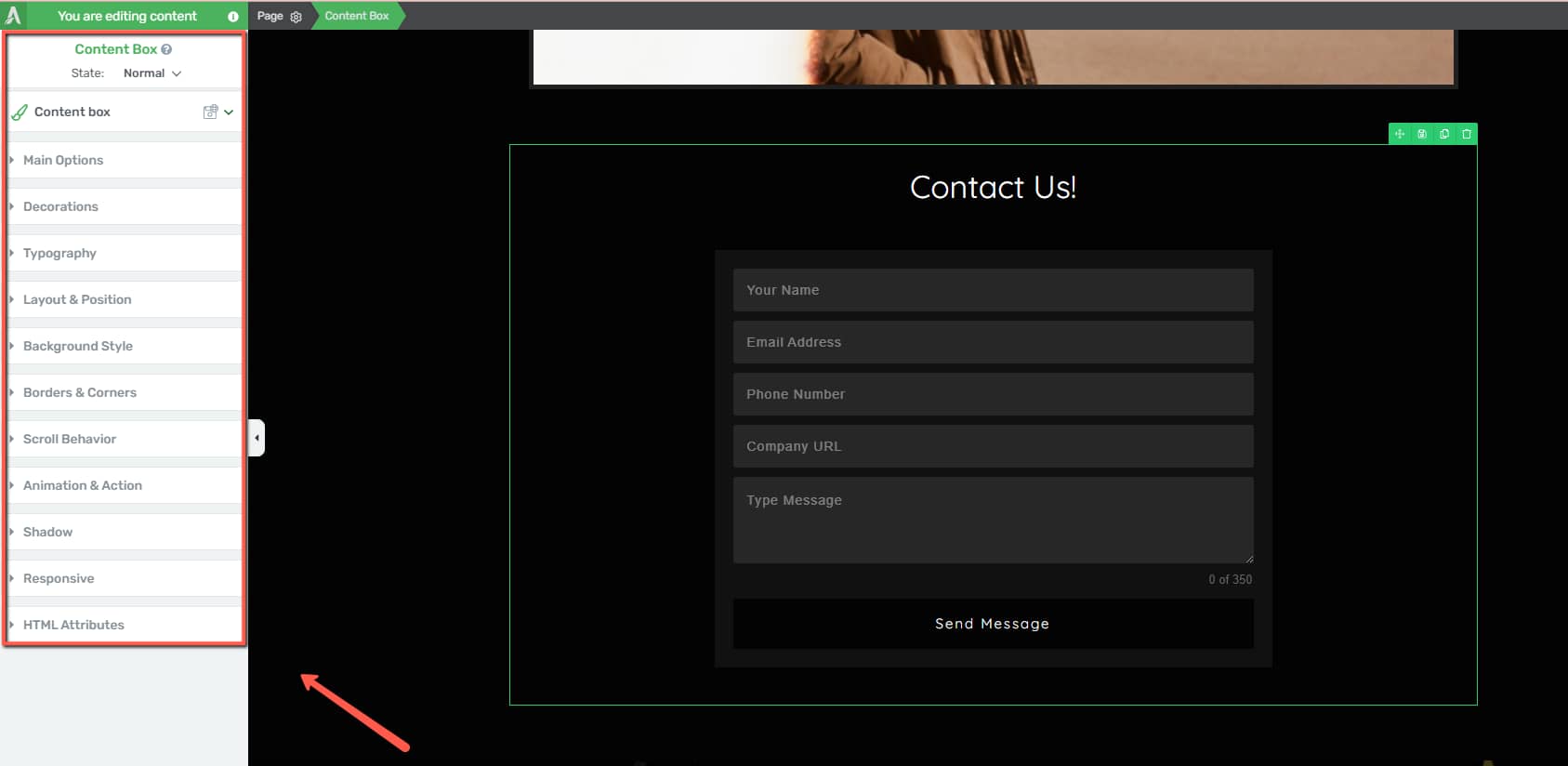Click the Content Box help question icon
The width and height of the screenshot is (1568, 766).
click(x=166, y=49)
